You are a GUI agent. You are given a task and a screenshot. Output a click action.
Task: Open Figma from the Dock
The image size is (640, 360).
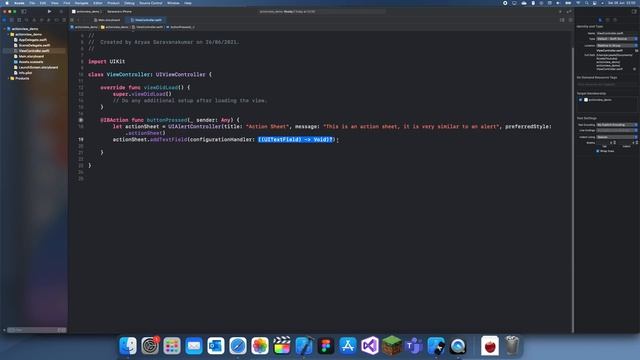(x=326, y=346)
